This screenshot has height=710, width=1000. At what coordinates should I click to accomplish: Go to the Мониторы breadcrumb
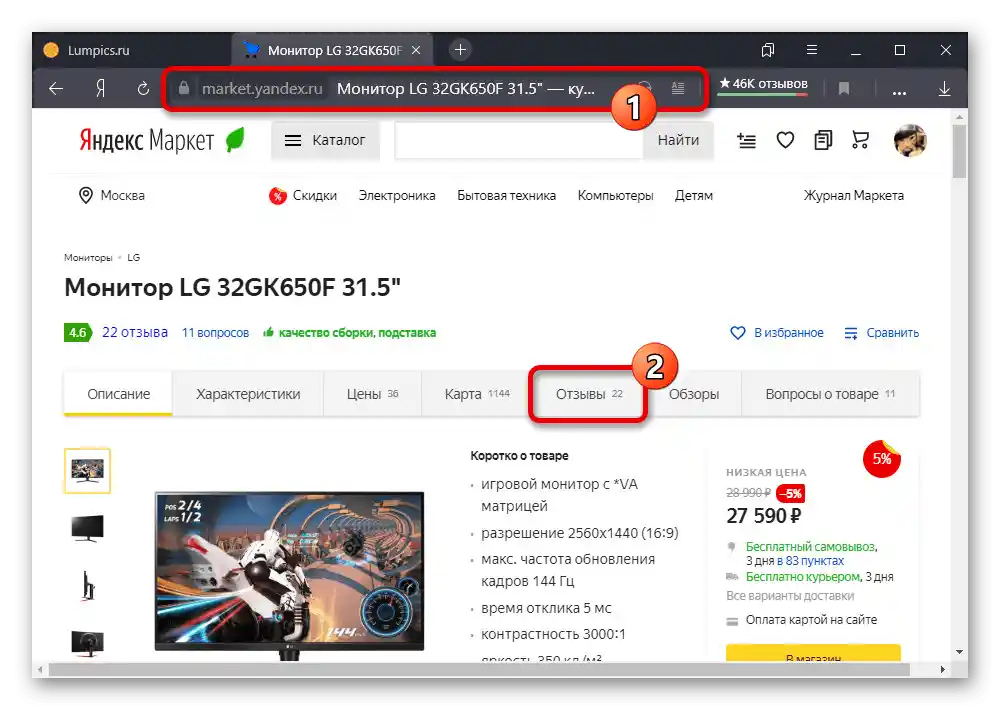[88, 258]
